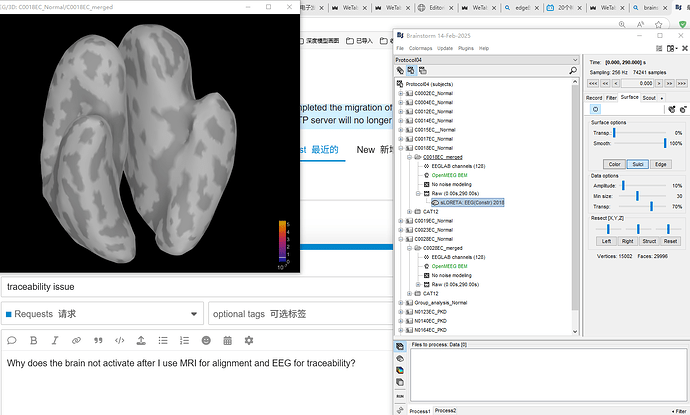The image size is (690, 415).
Task: Switch to the Process2 tab
Action: click(x=445, y=411)
